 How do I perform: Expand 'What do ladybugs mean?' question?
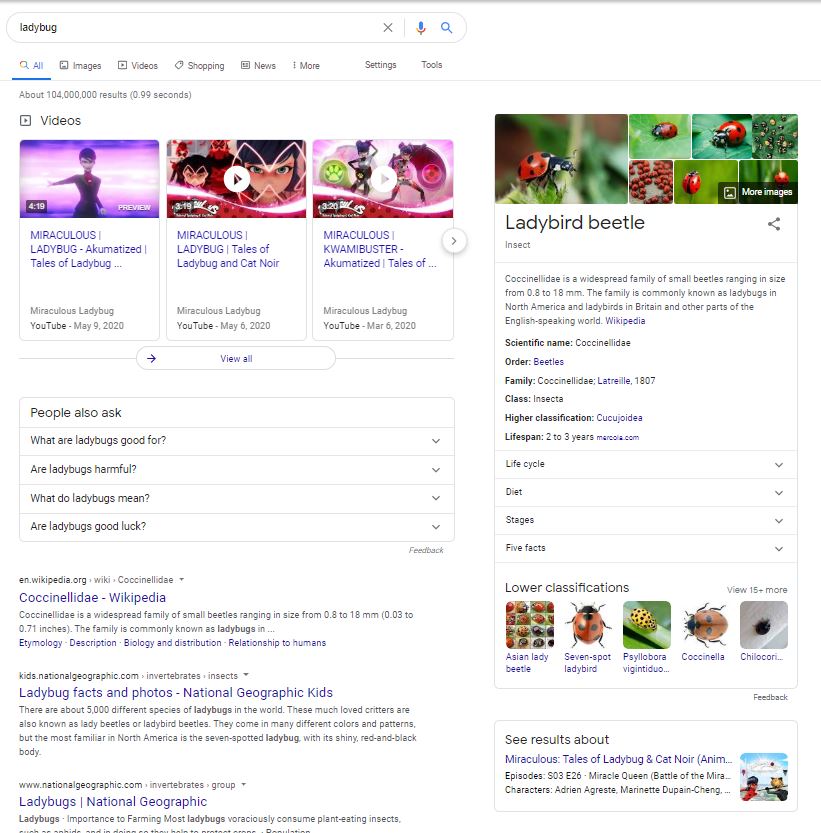point(236,498)
